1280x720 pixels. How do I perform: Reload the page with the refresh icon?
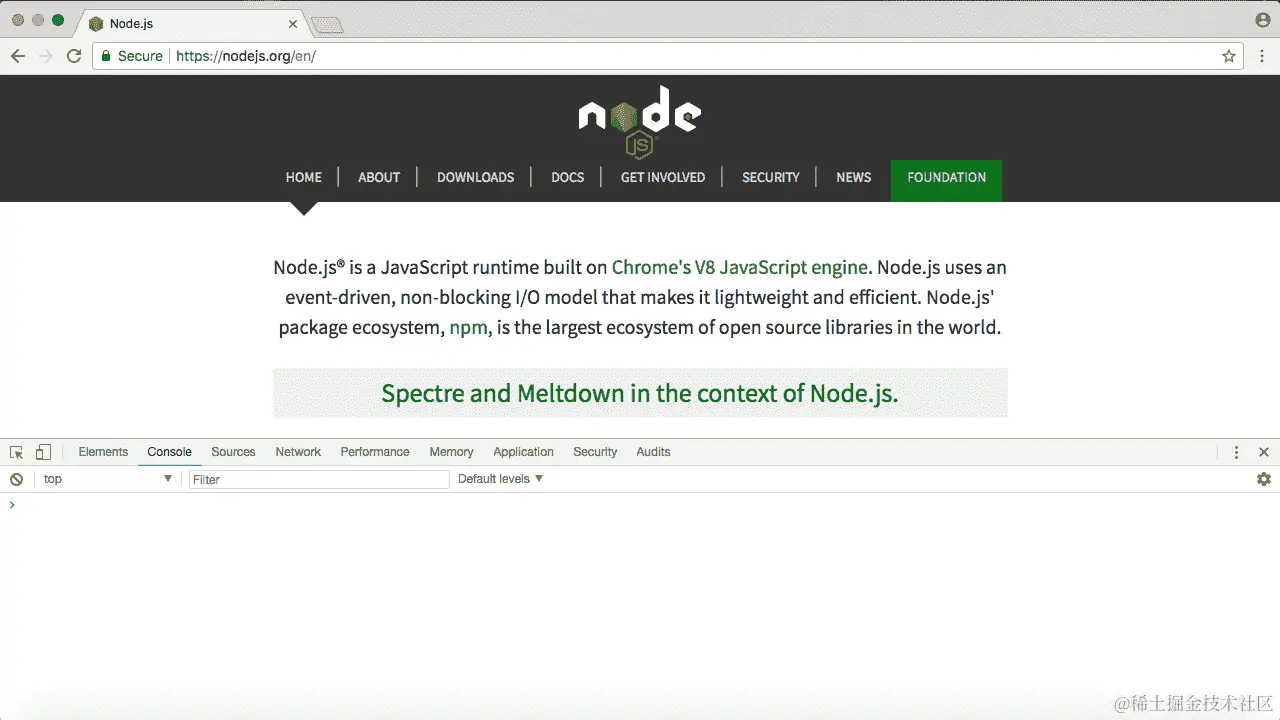[x=74, y=56]
